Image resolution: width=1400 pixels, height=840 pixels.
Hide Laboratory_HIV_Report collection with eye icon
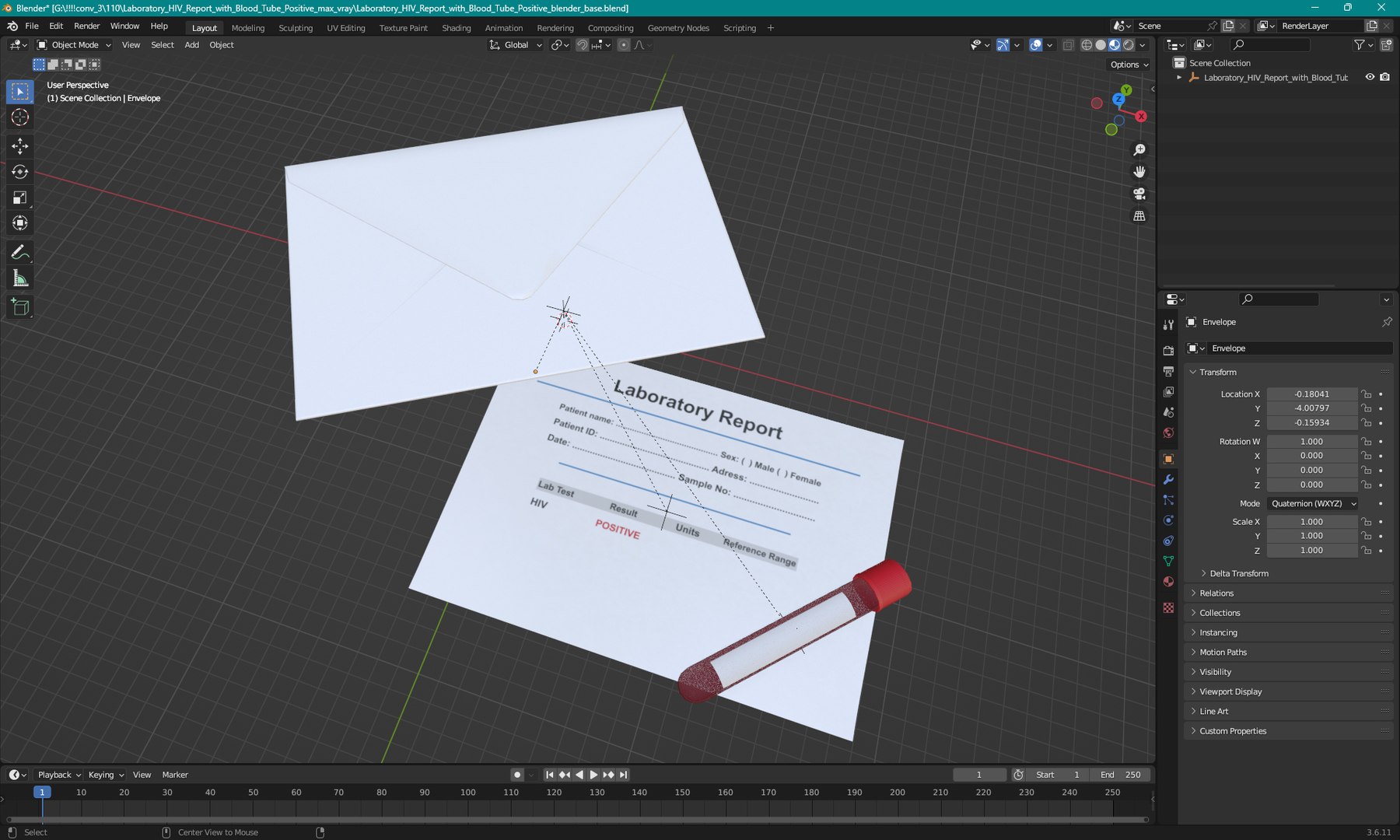[1370, 77]
